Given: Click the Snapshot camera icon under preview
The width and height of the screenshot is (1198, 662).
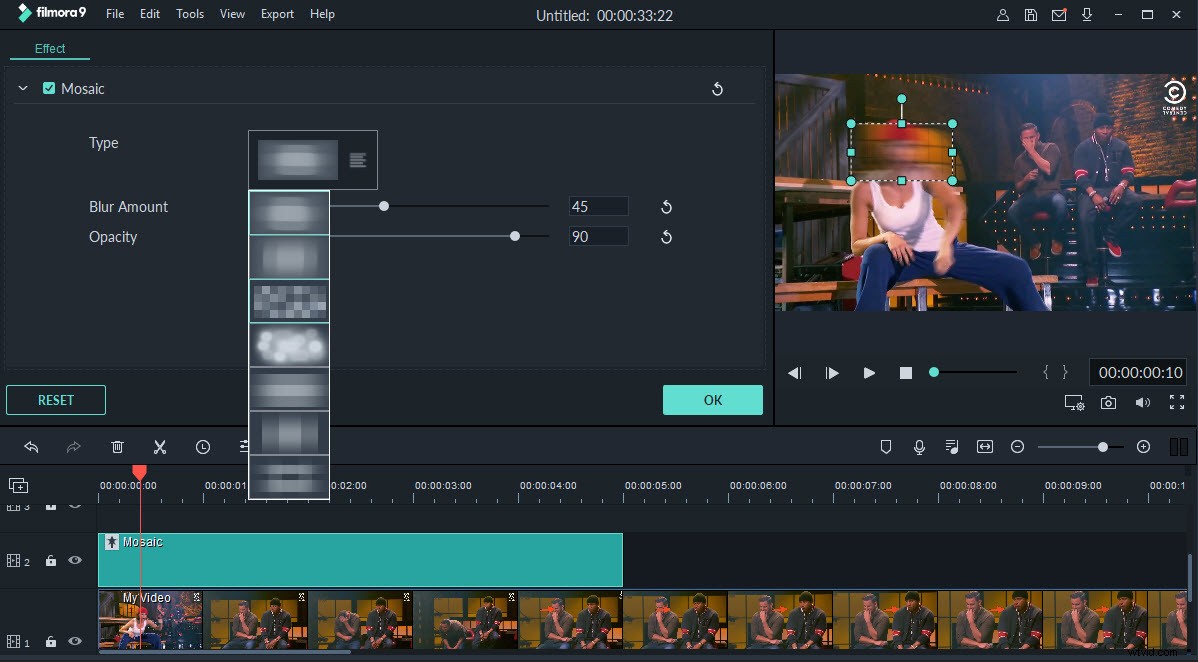Looking at the screenshot, I should (1108, 402).
